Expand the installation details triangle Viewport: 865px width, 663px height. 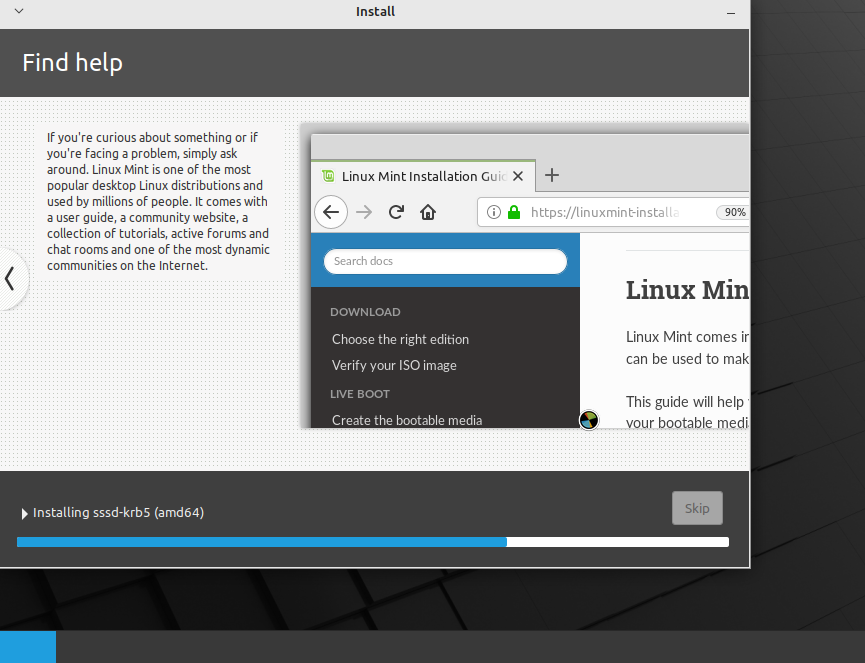(24, 514)
